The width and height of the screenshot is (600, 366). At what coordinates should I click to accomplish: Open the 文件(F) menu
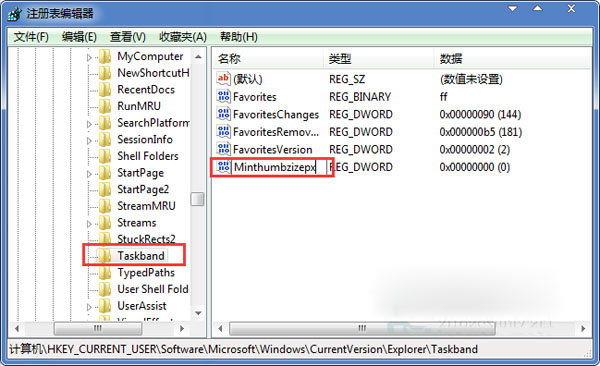31,37
